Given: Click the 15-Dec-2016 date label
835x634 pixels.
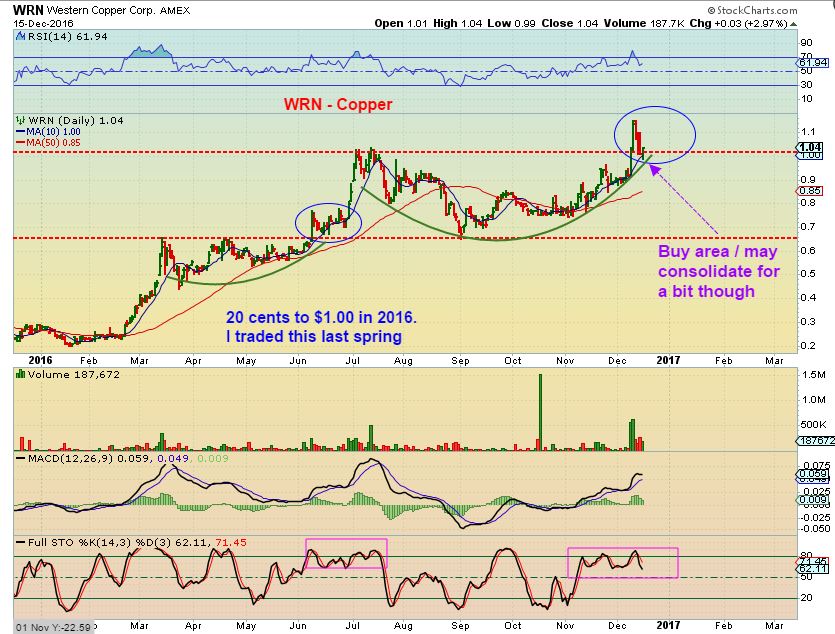Looking at the screenshot, I should click(x=44, y=23).
